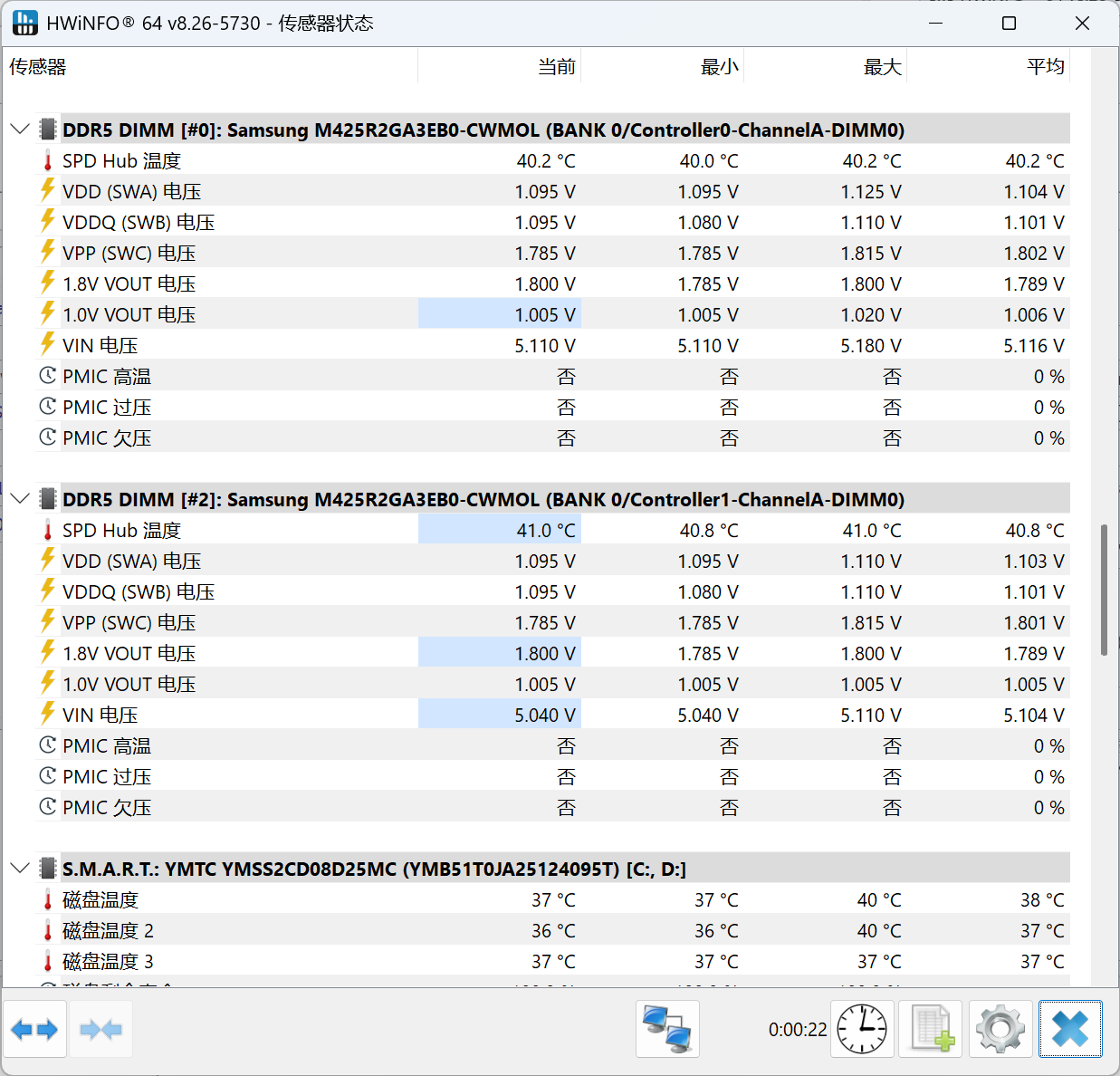Click lightning icon of DIMM #2 1.0V VOUT 电压

click(x=48, y=684)
